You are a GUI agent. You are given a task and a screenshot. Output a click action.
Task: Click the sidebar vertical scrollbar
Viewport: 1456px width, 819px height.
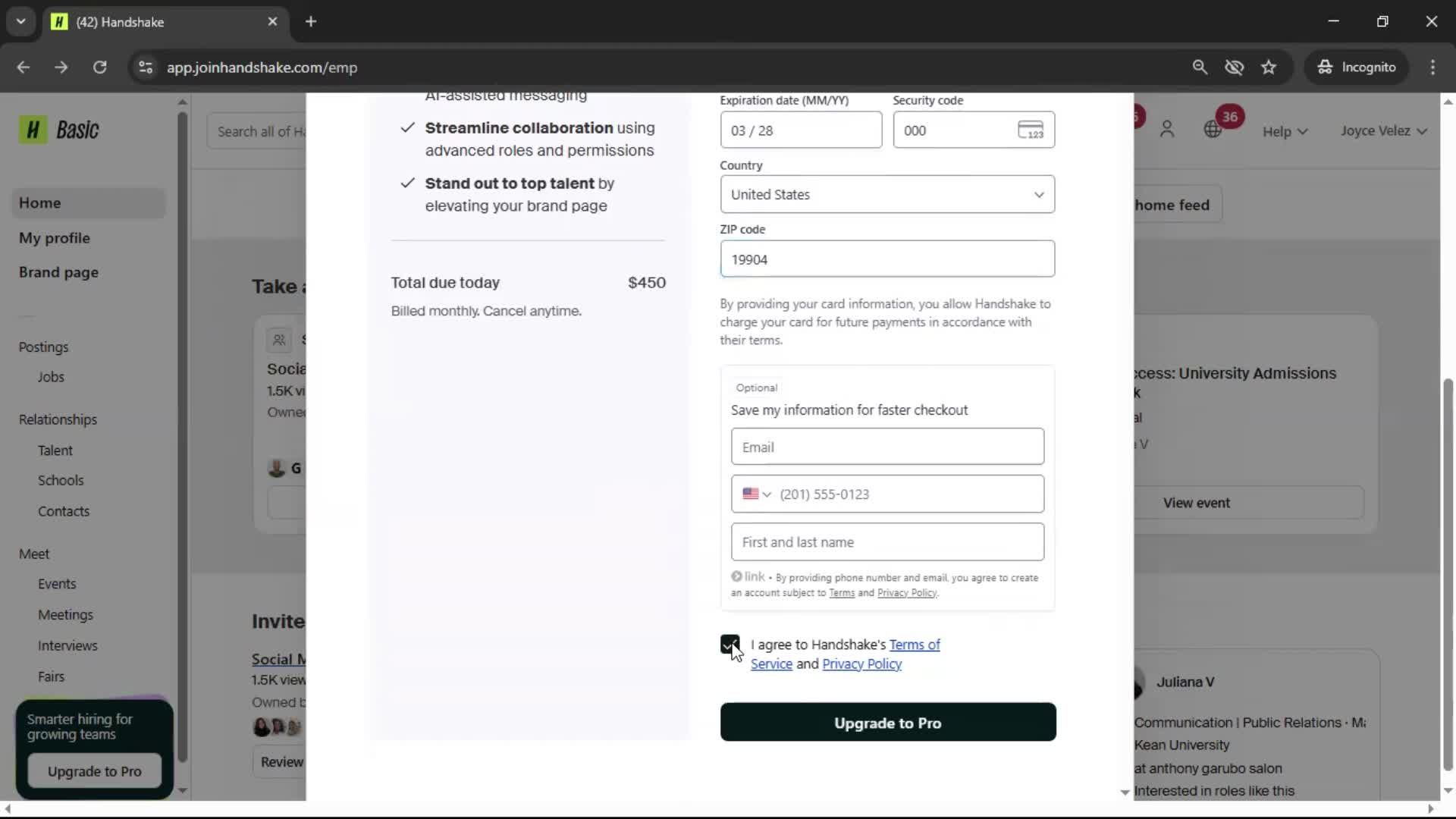point(182,436)
